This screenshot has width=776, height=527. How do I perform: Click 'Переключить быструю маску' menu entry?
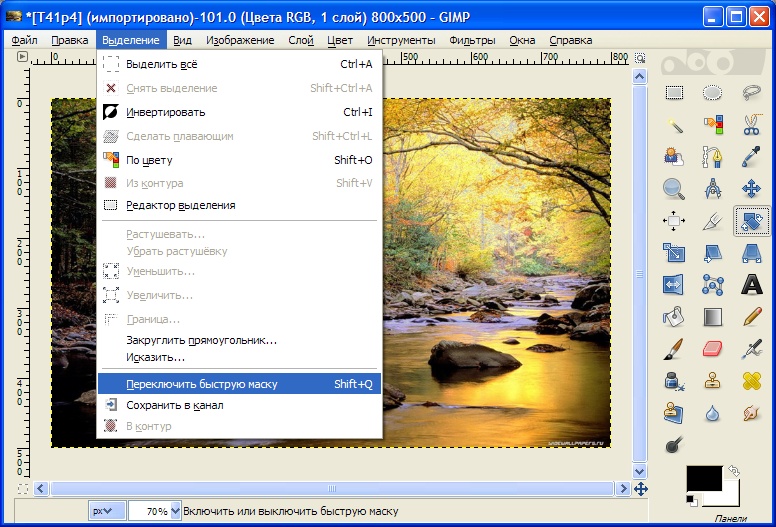coord(202,384)
